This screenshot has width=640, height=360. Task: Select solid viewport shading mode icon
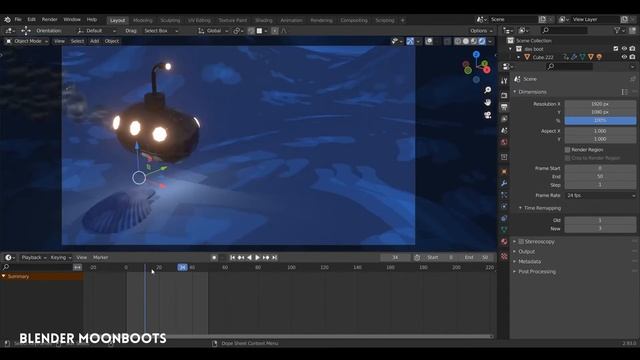(466, 41)
